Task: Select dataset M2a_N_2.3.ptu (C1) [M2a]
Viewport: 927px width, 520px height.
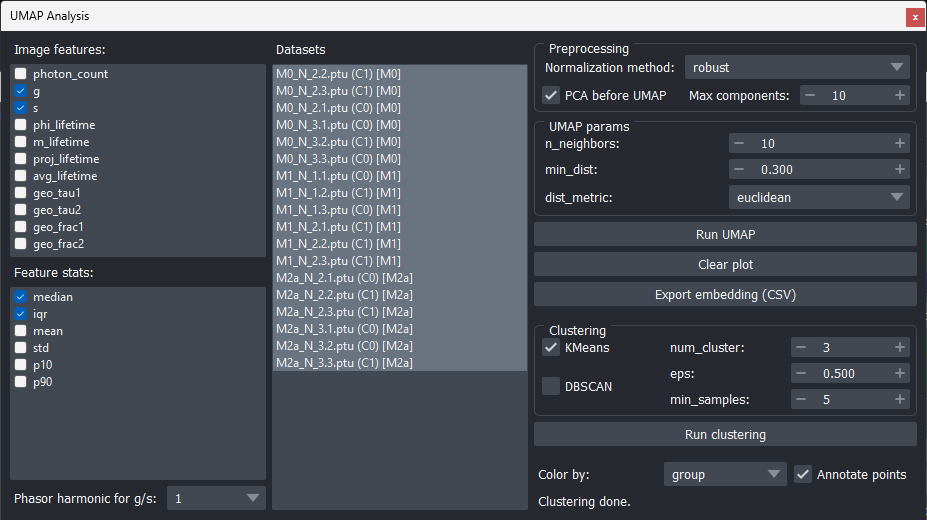Action: (x=400, y=312)
